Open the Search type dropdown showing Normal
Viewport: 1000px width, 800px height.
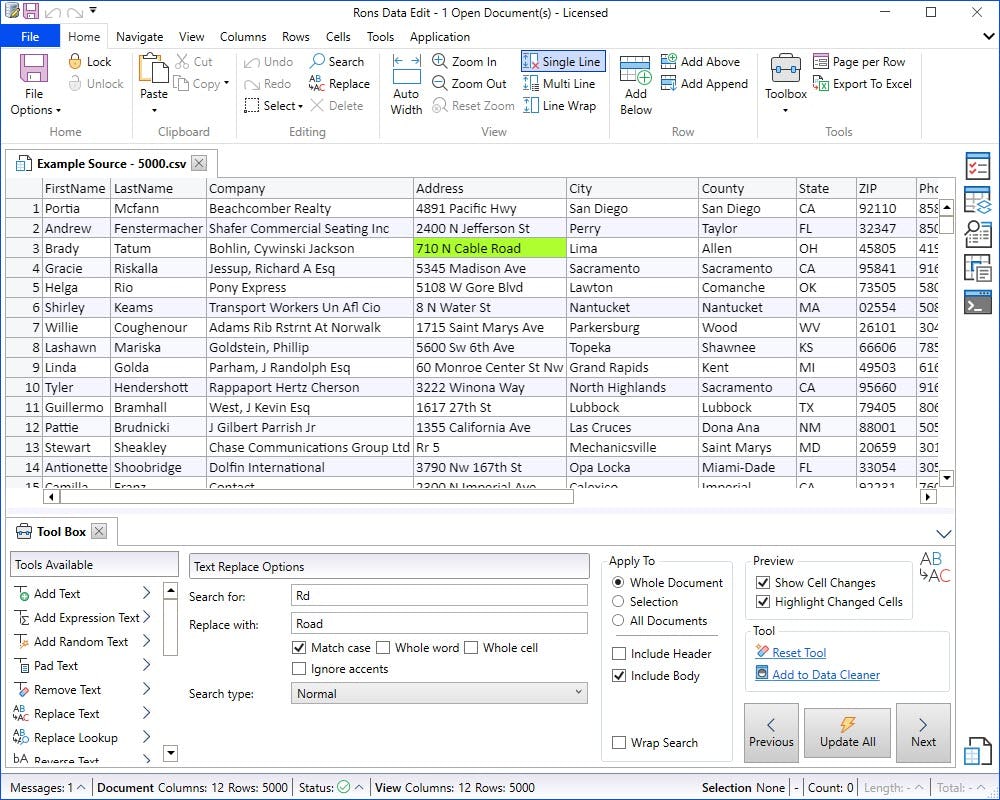tap(438, 694)
